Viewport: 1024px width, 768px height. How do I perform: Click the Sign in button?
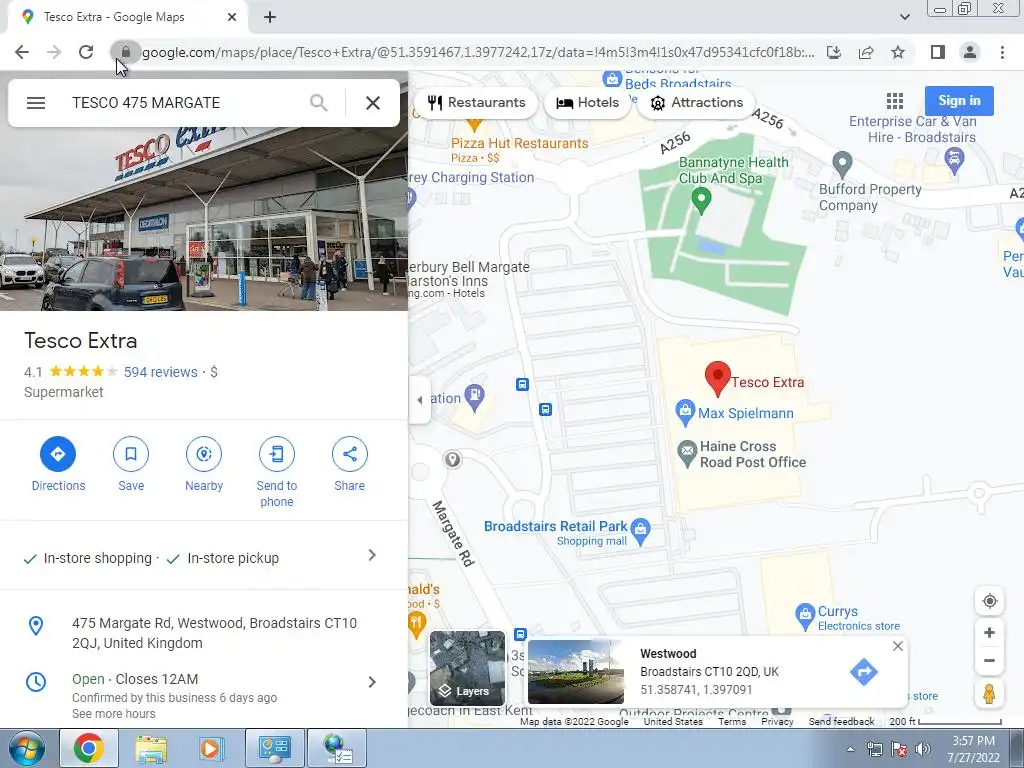click(x=959, y=101)
